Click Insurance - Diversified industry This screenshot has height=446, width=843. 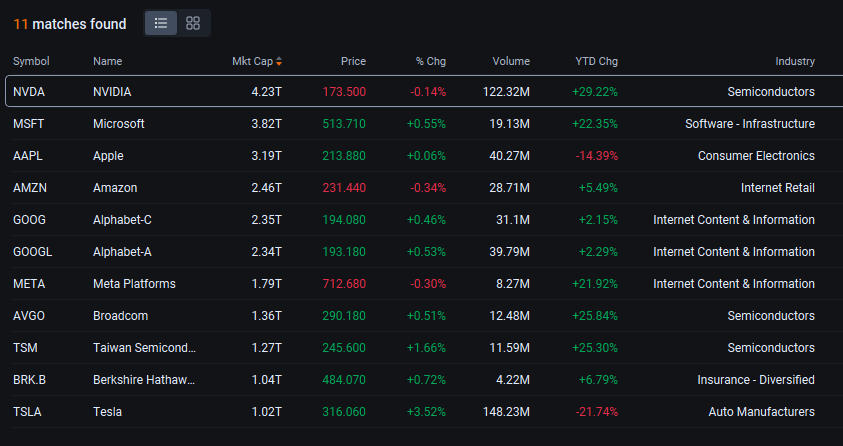[x=756, y=380]
